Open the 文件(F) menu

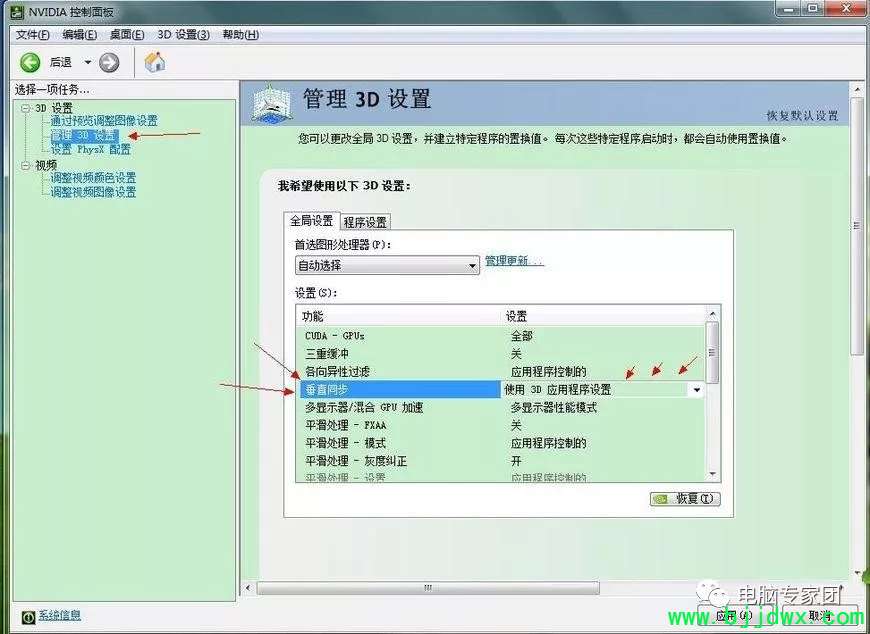point(32,34)
